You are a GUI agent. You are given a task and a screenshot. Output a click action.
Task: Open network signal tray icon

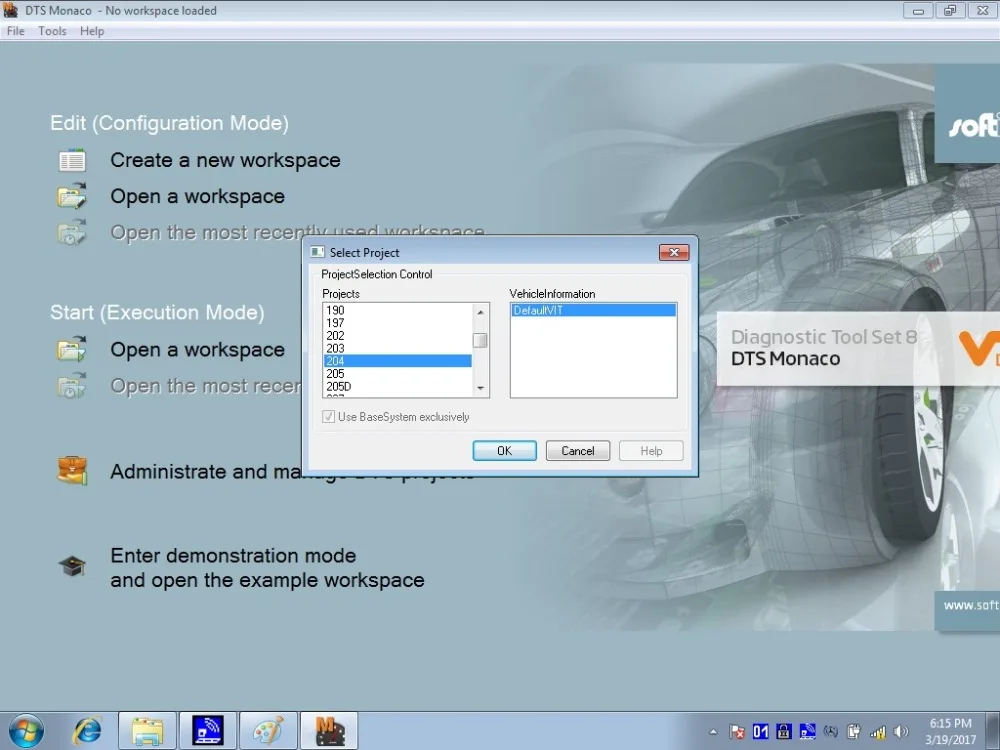(878, 732)
